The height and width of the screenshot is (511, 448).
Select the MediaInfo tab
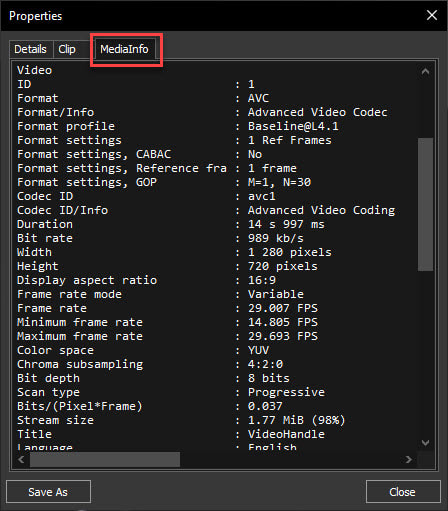click(x=125, y=49)
